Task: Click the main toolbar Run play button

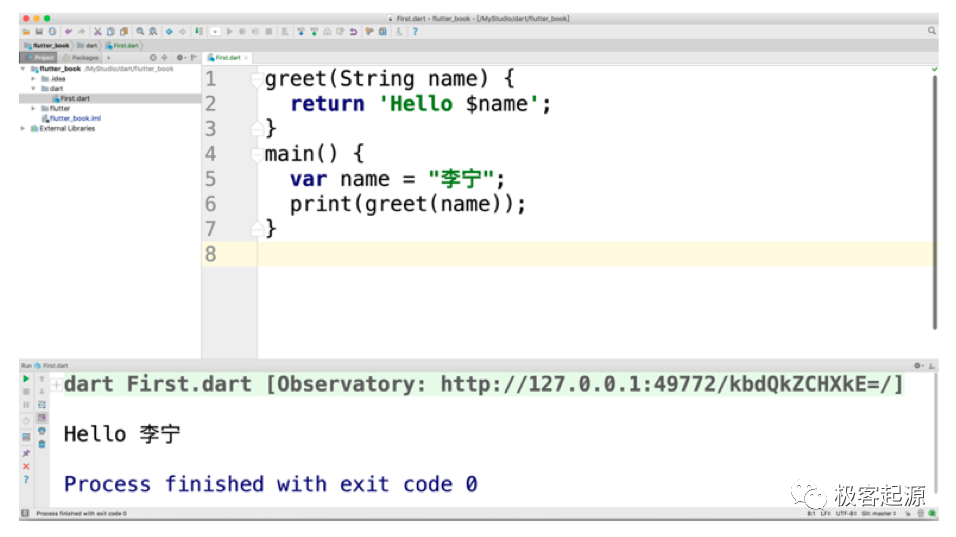Action: 229,32
